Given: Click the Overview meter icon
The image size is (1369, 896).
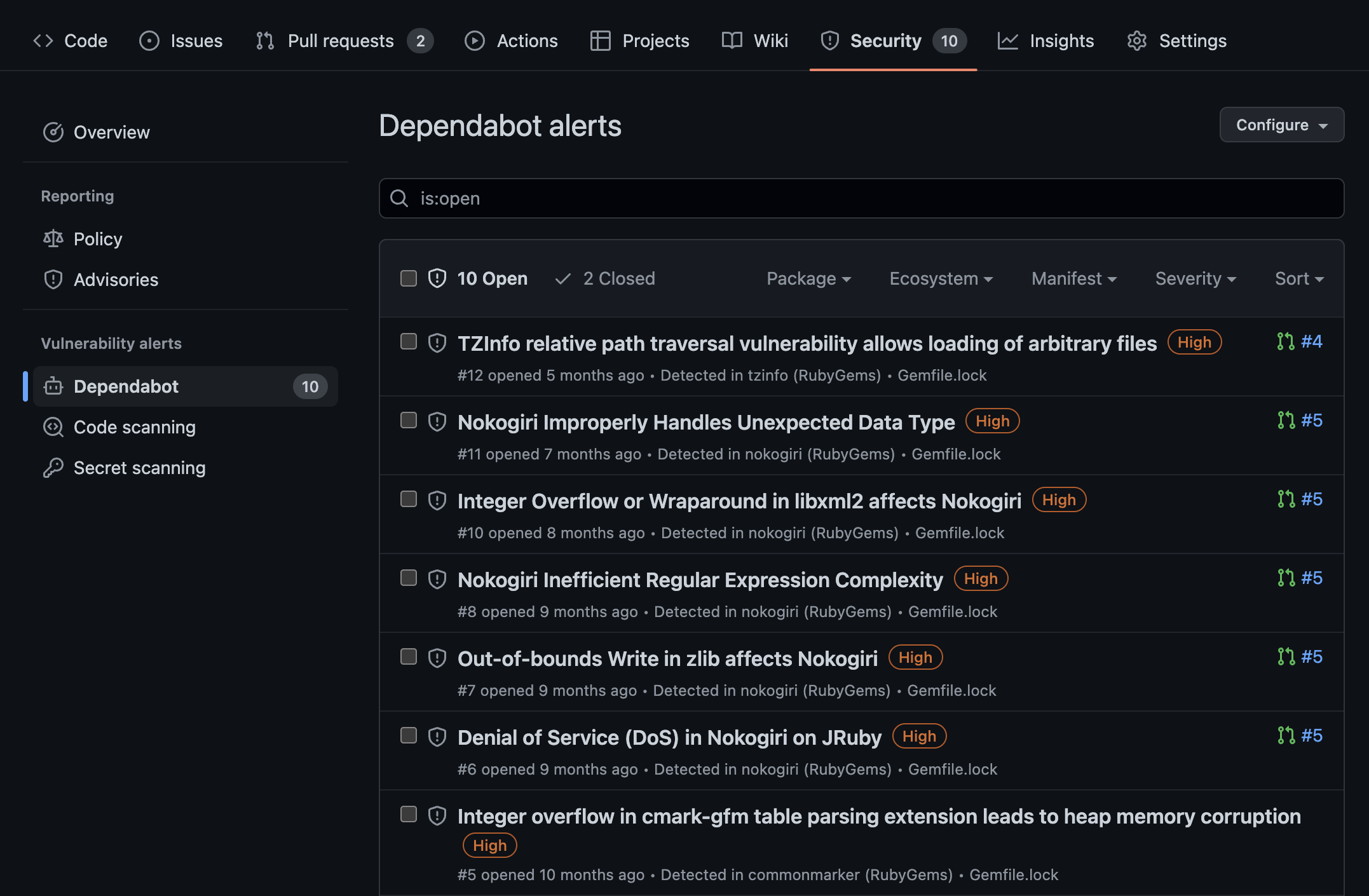Looking at the screenshot, I should tap(53, 132).
